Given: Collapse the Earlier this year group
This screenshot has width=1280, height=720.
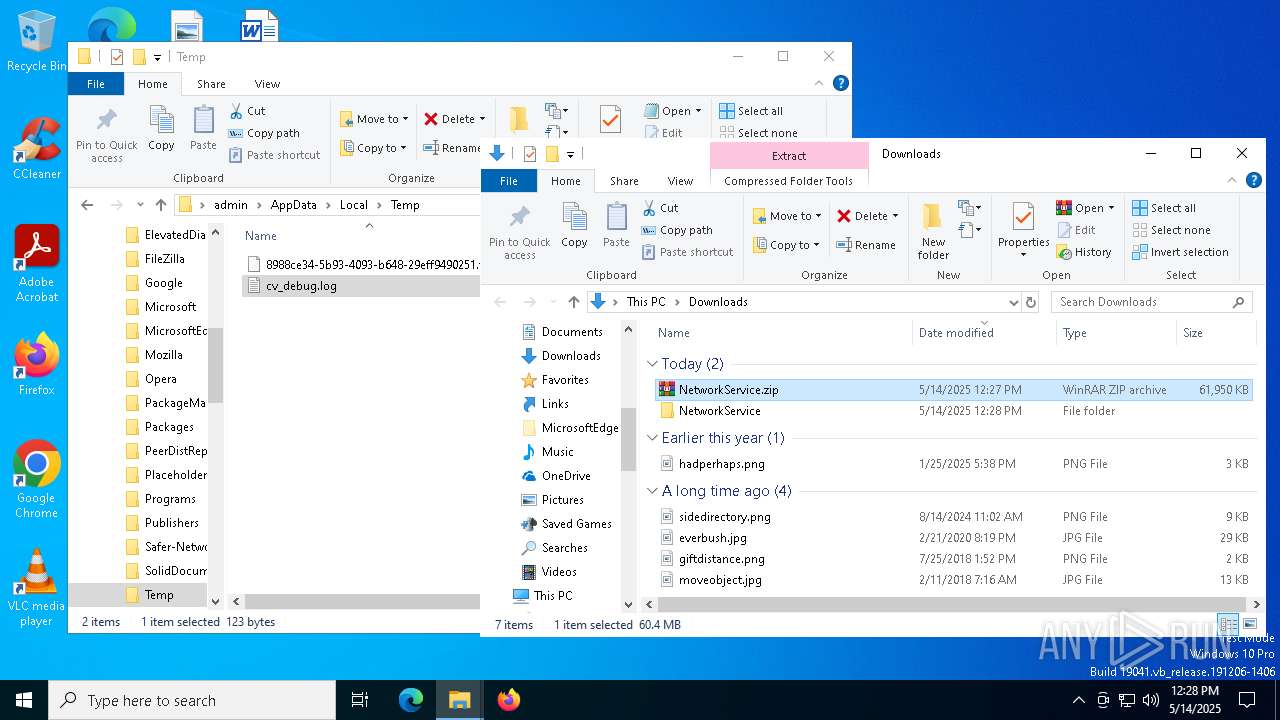Looking at the screenshot, I should pos(653,438).
